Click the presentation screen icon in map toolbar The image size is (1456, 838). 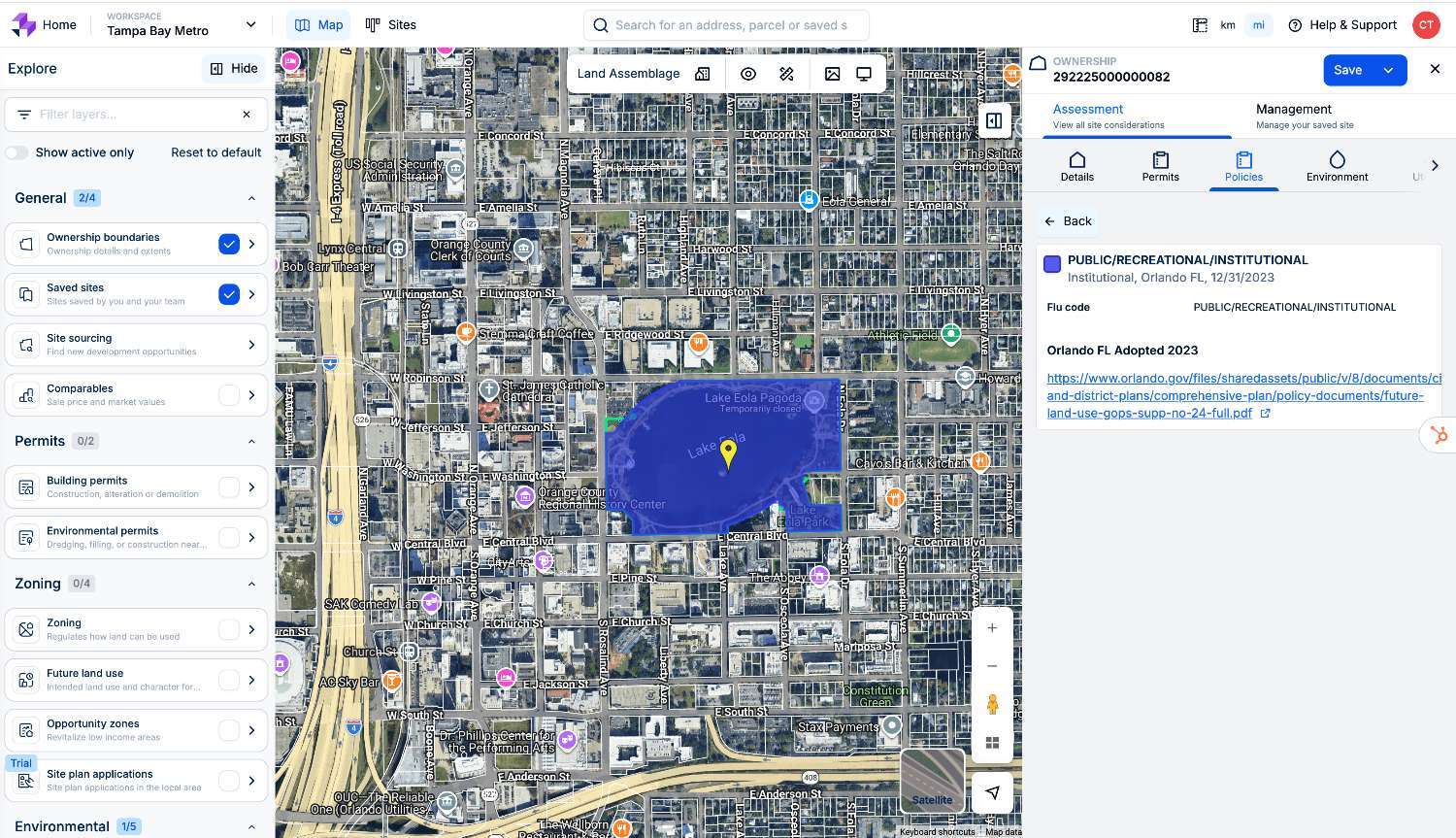pyautogui.click(x=864, y=74)
